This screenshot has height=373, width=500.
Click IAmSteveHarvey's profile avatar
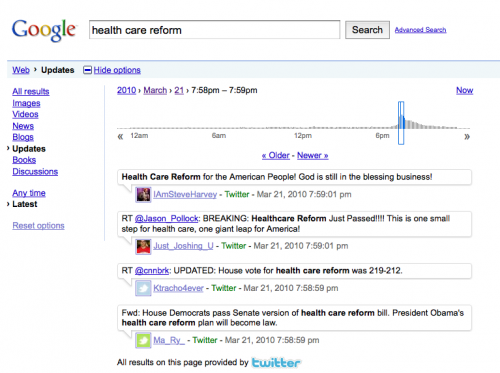click(x=143, y=194)
